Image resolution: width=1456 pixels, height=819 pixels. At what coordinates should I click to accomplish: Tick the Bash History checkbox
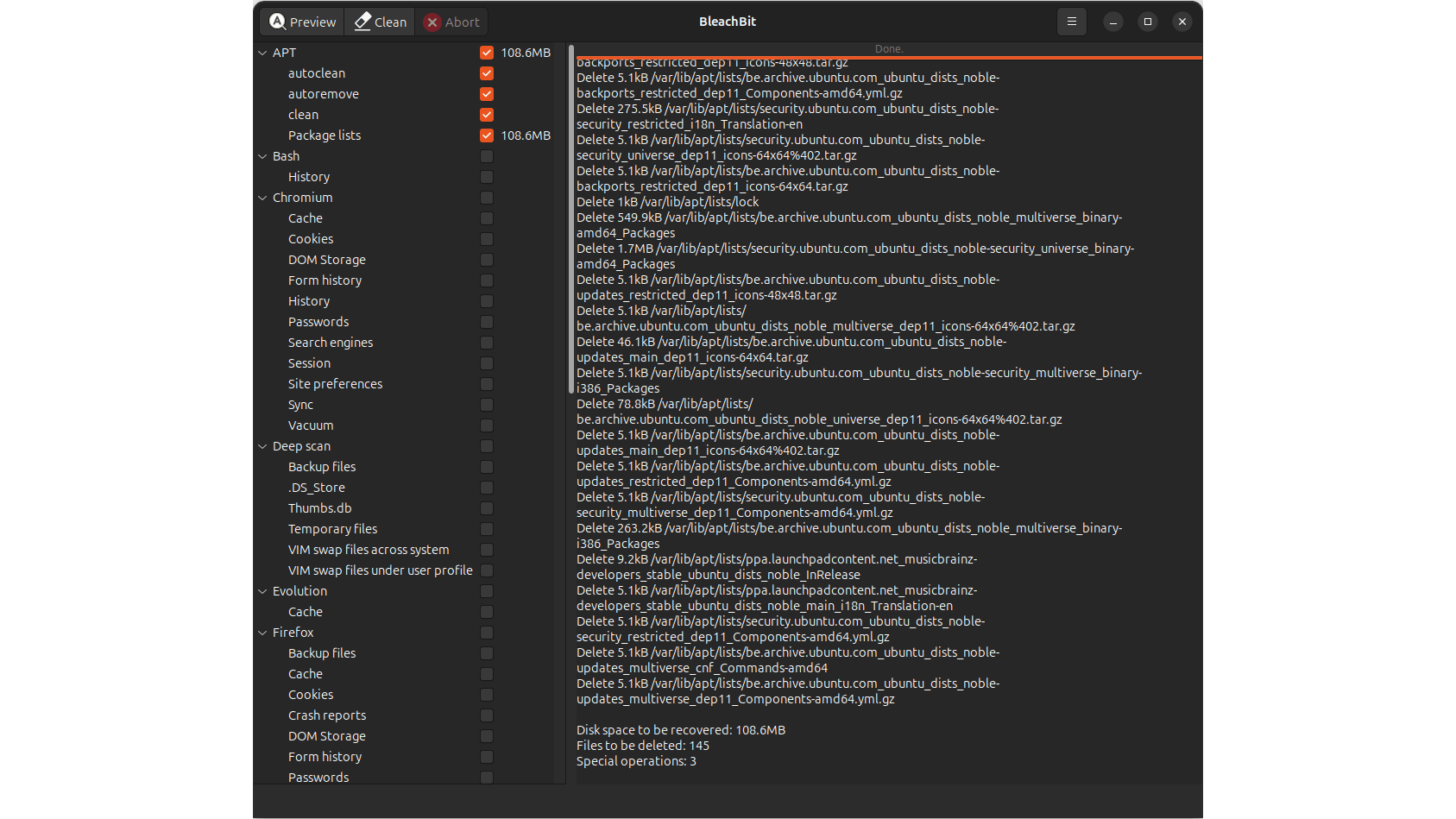click(x=487, y=177)
